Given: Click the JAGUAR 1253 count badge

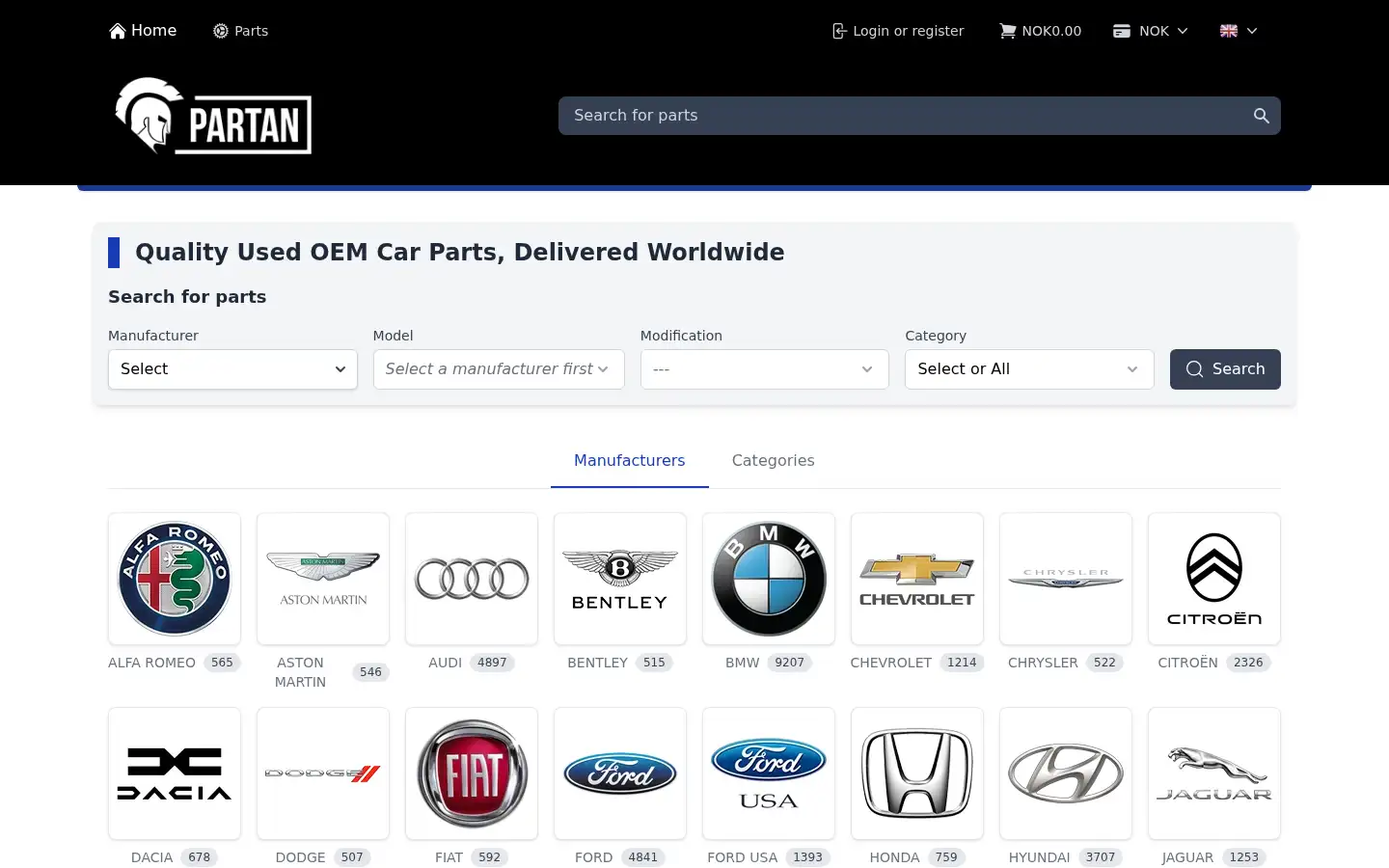Looking at the screenshot, I should click(1243, 857).
